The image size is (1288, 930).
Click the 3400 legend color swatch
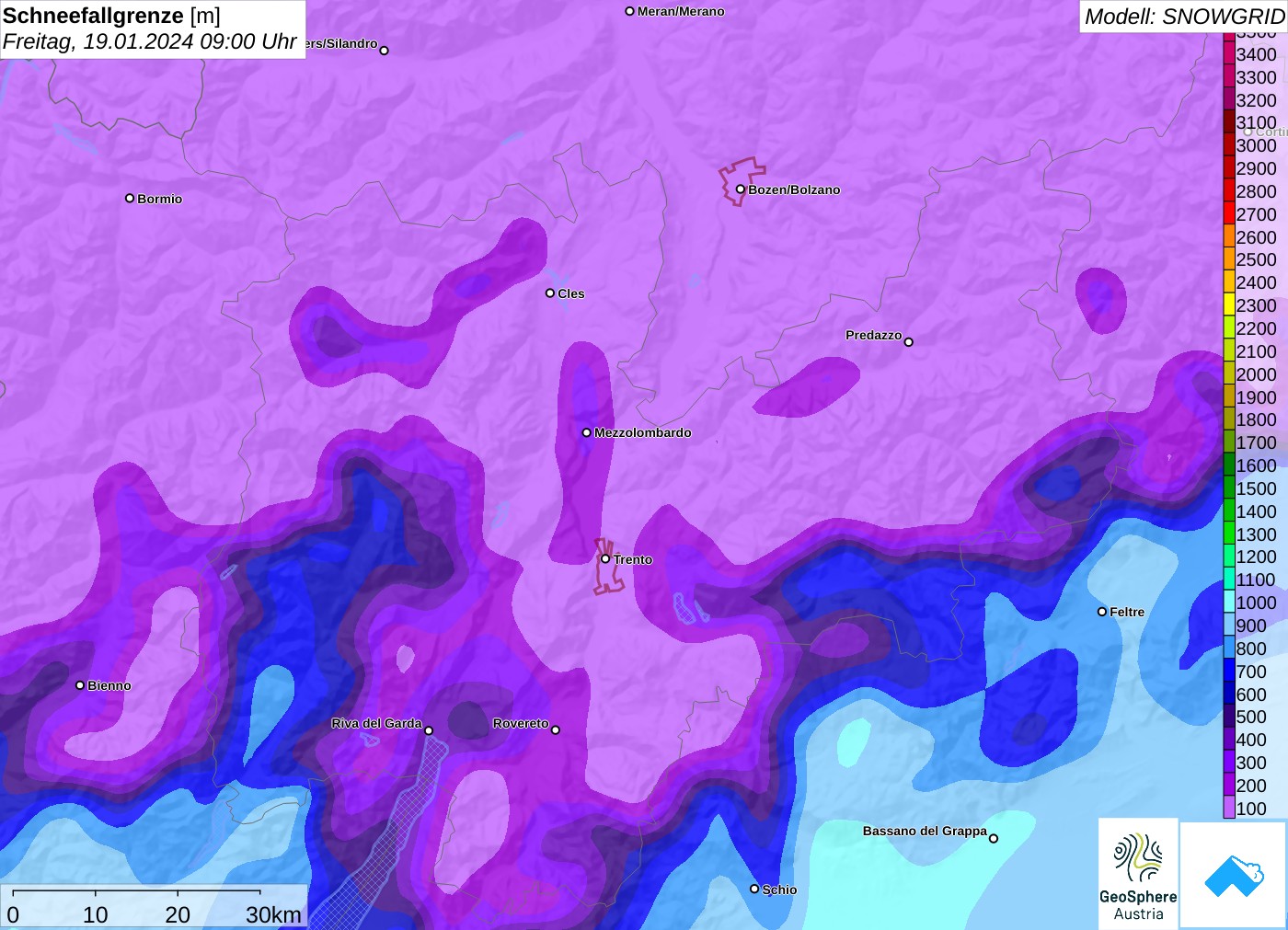point(1229,53)
